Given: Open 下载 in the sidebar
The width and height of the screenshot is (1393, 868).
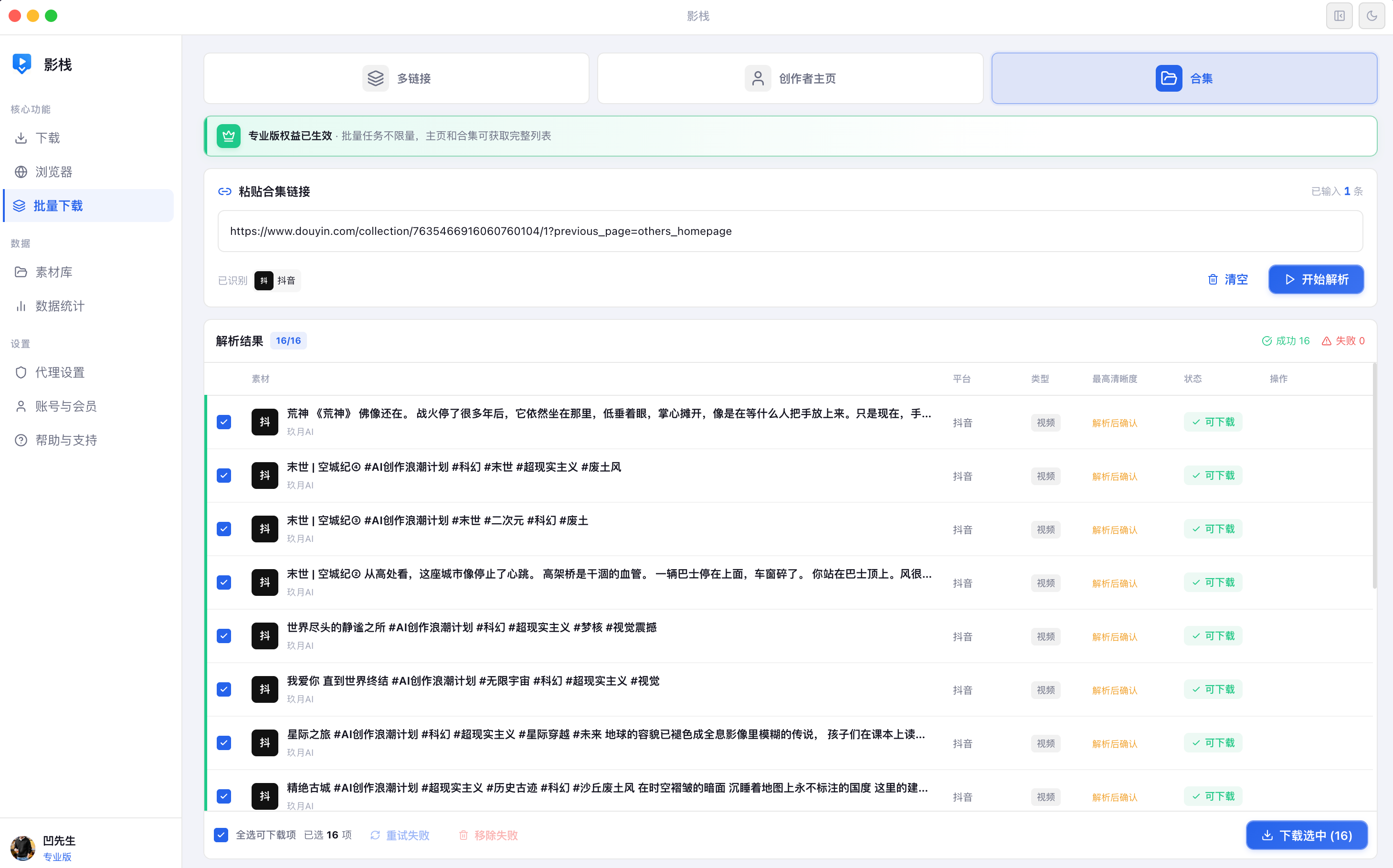Looking at the screenshot, I should 88,138.
